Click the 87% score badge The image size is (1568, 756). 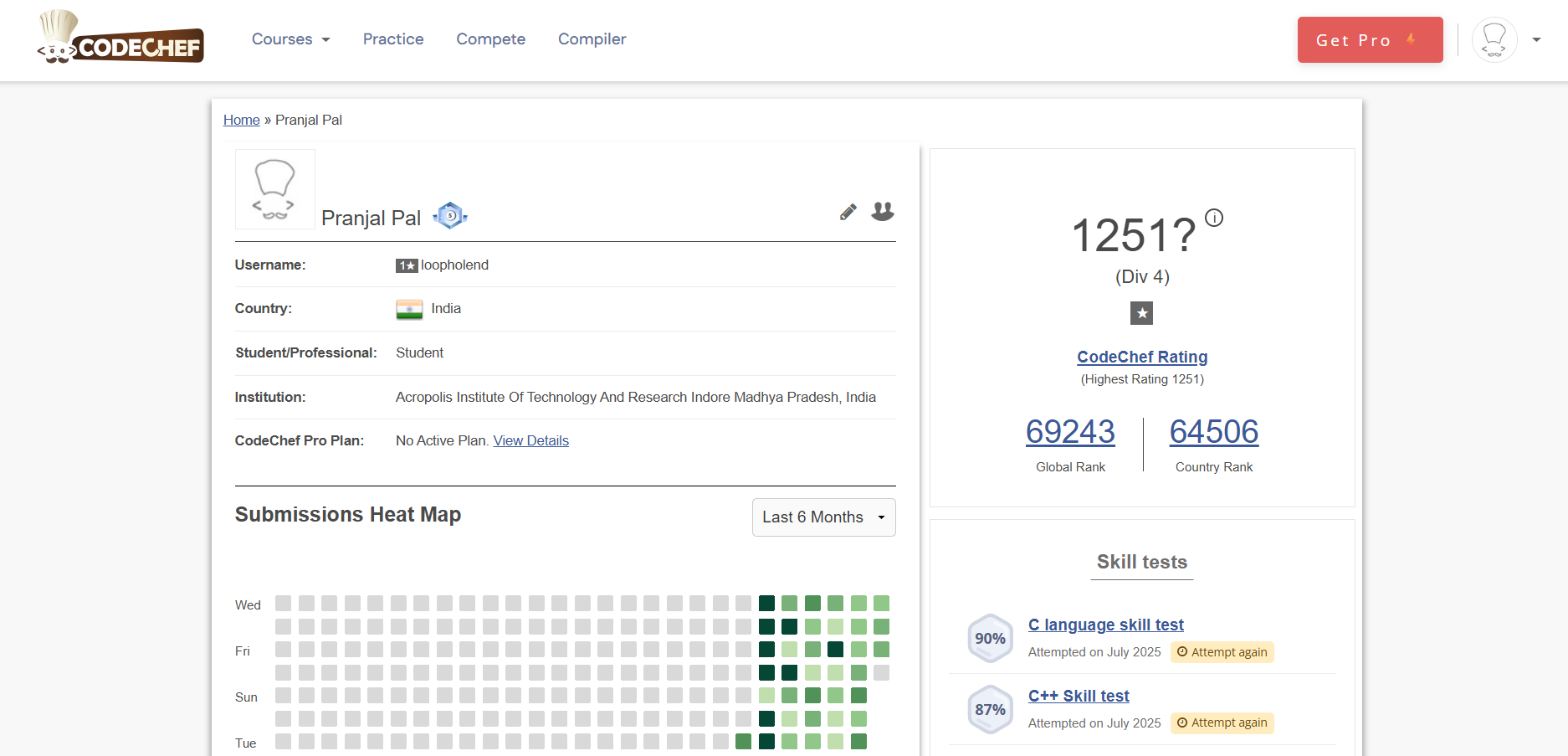pyautogui.click(x=991, y=709)
